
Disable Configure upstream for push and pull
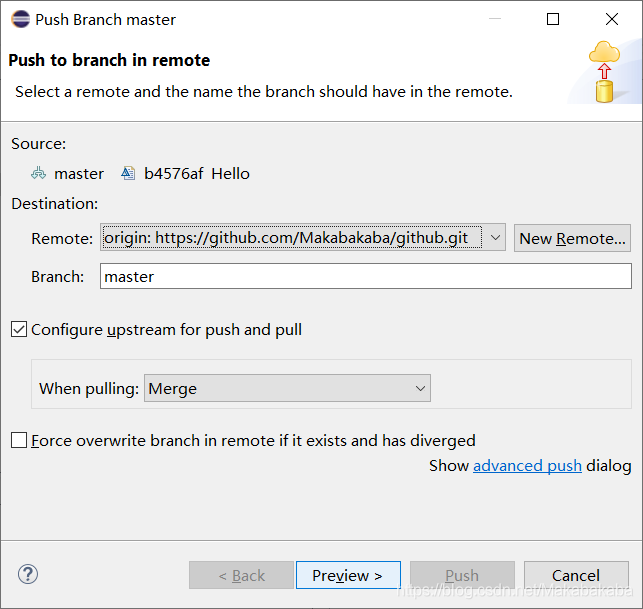19,329
